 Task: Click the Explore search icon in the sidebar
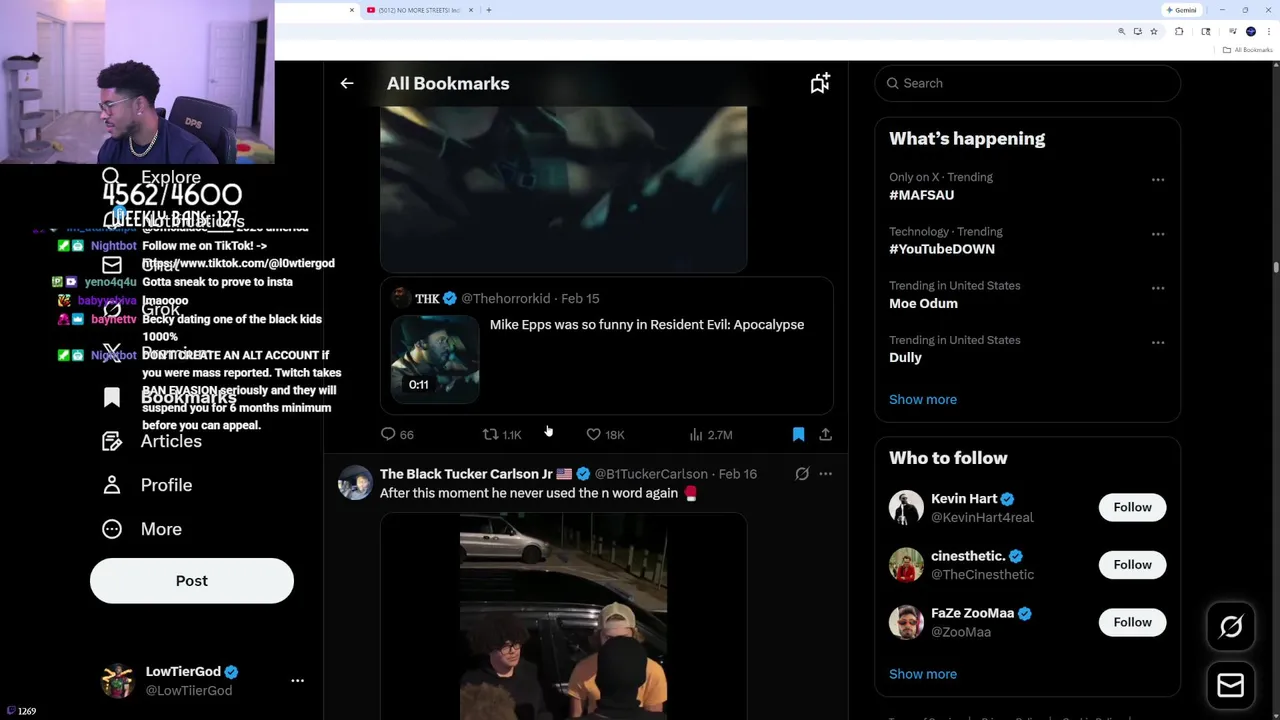pos(111,177)
